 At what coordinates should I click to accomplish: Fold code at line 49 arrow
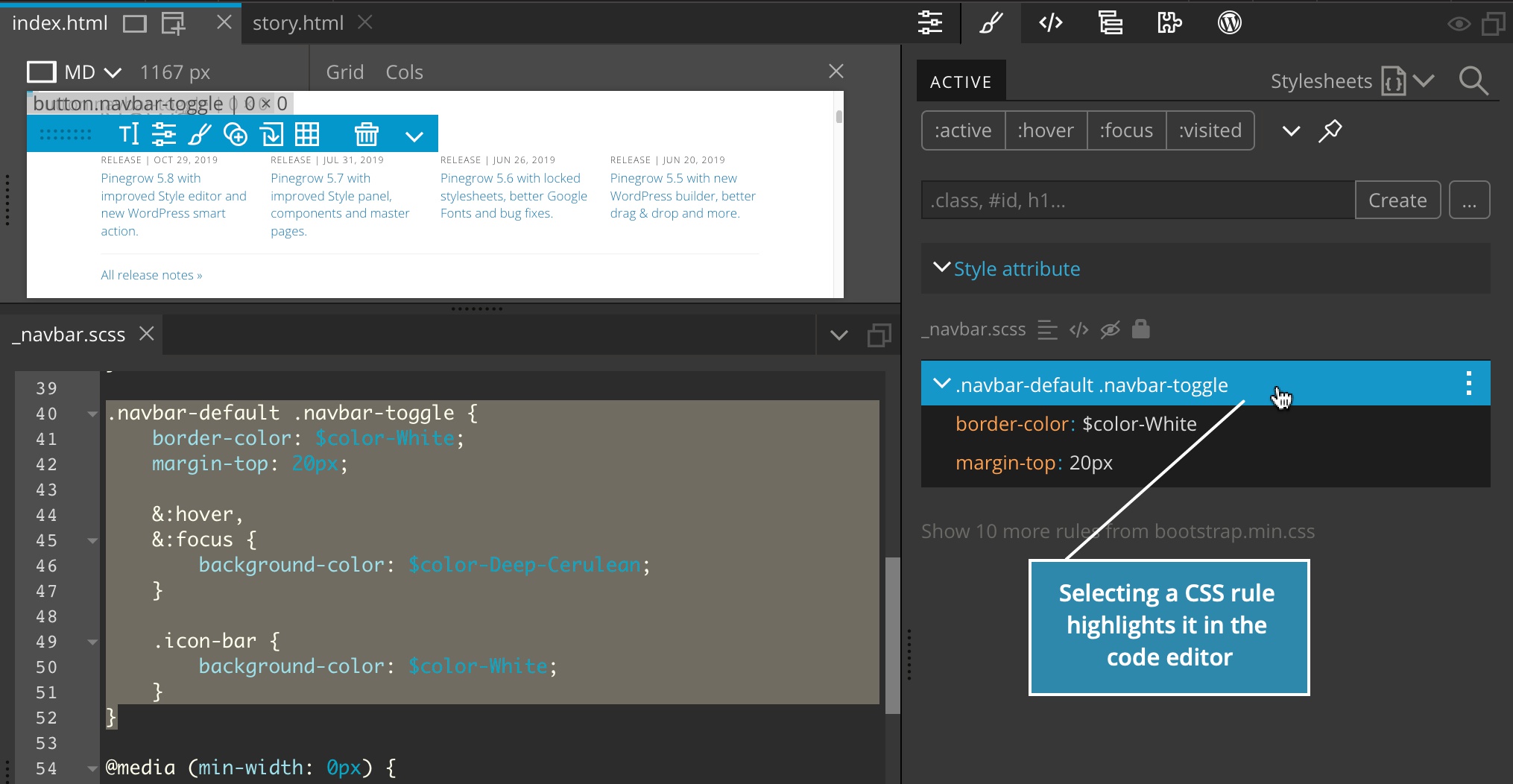coord(92,642)
